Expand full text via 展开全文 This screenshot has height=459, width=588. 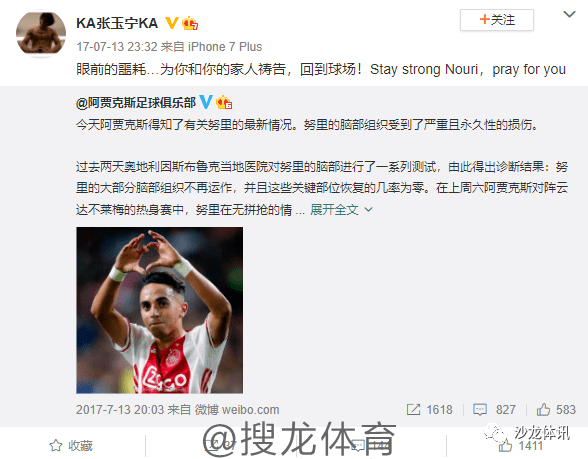coord(334,210)
